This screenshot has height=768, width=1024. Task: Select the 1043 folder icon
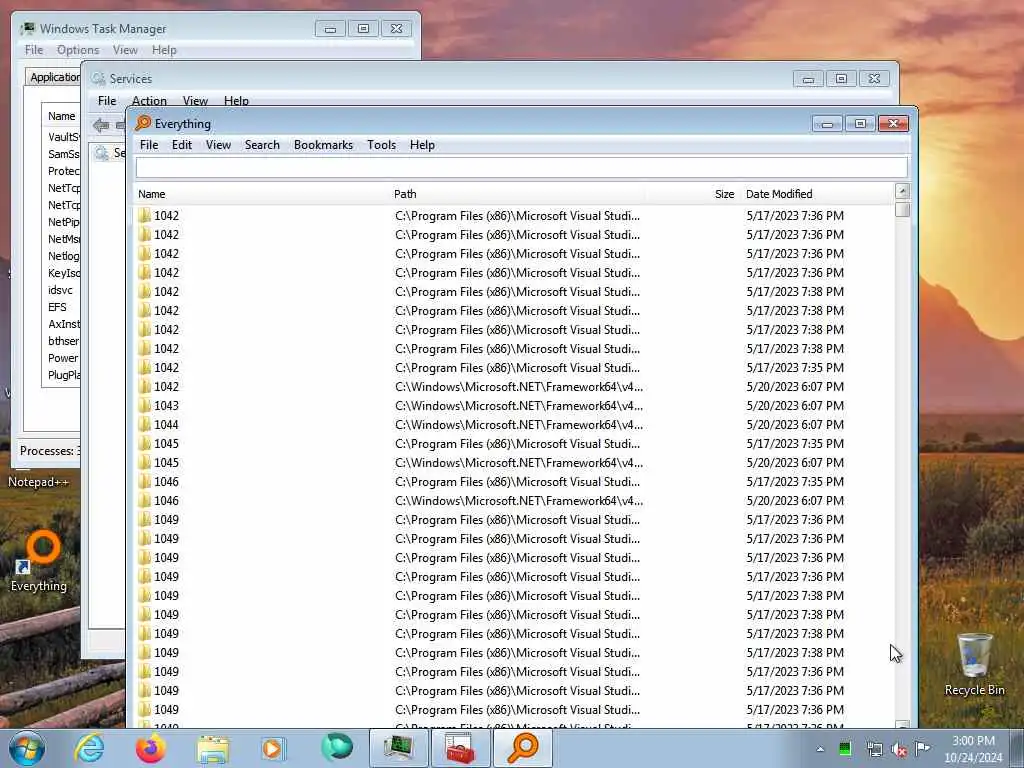[144, 406]
